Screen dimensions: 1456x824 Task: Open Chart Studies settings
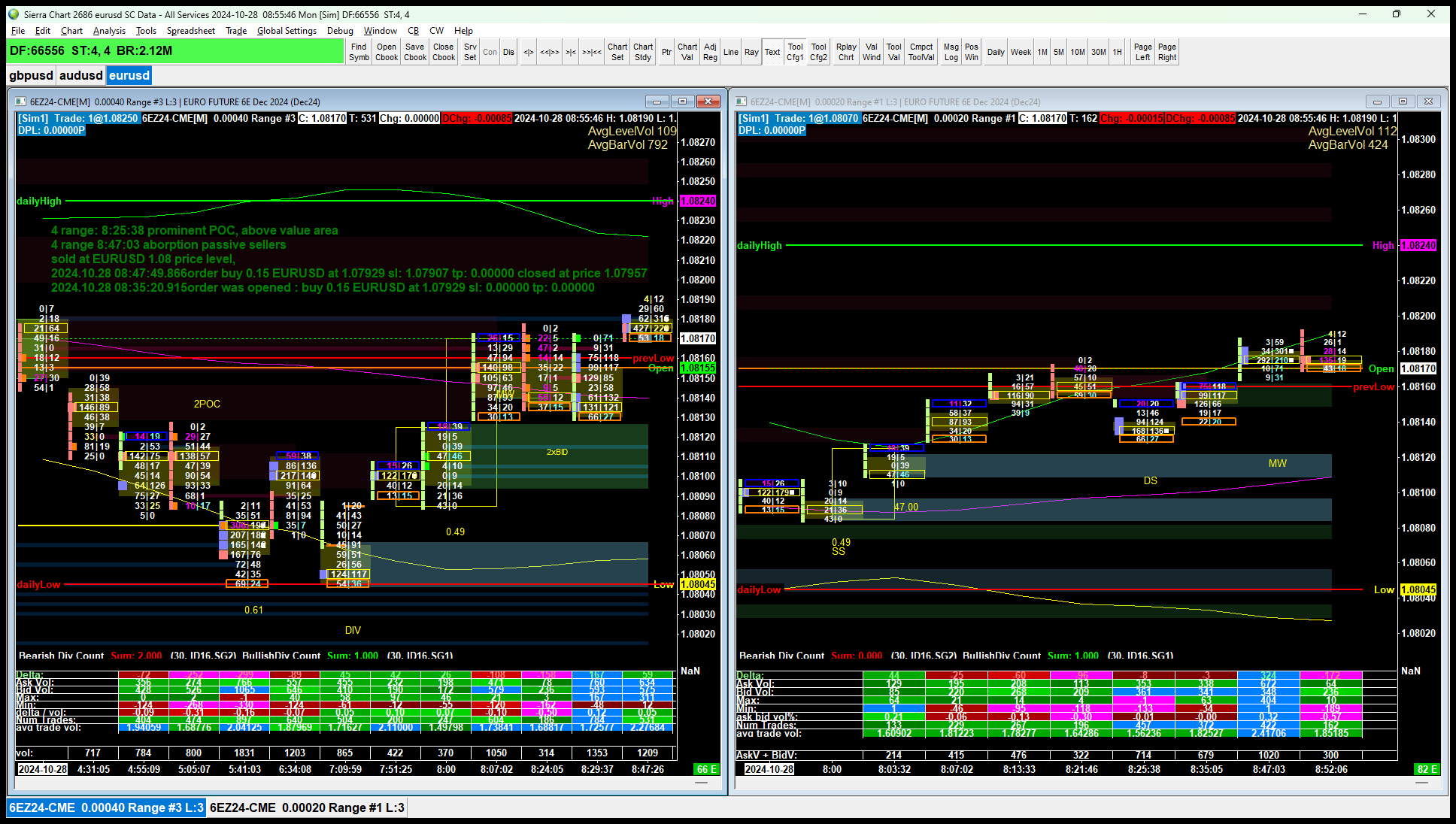pos(643,52)
